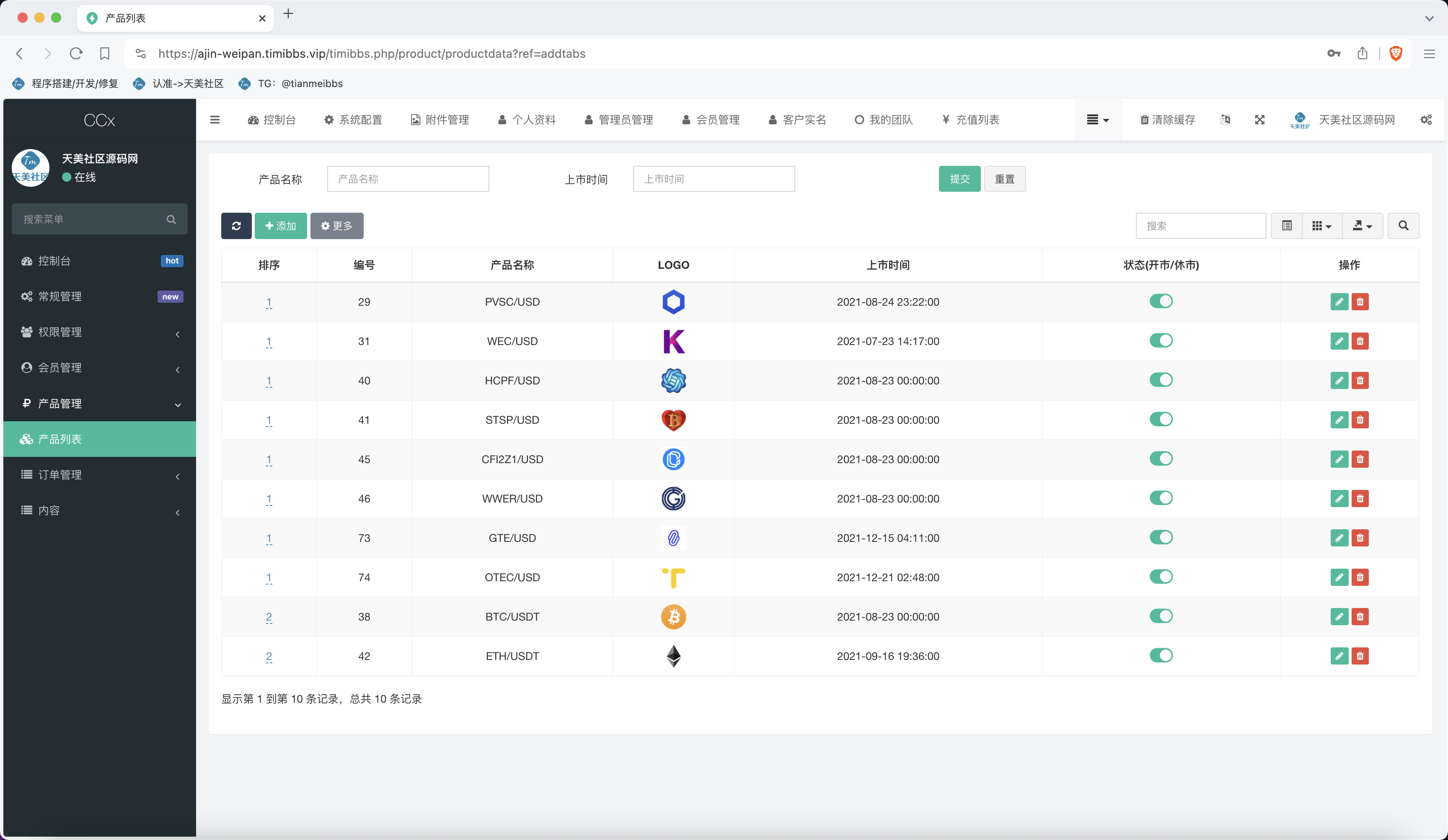Open 常规管理 sidebar item with new badge
Viewport: 1448px width, 840px height.
[99, 296]
